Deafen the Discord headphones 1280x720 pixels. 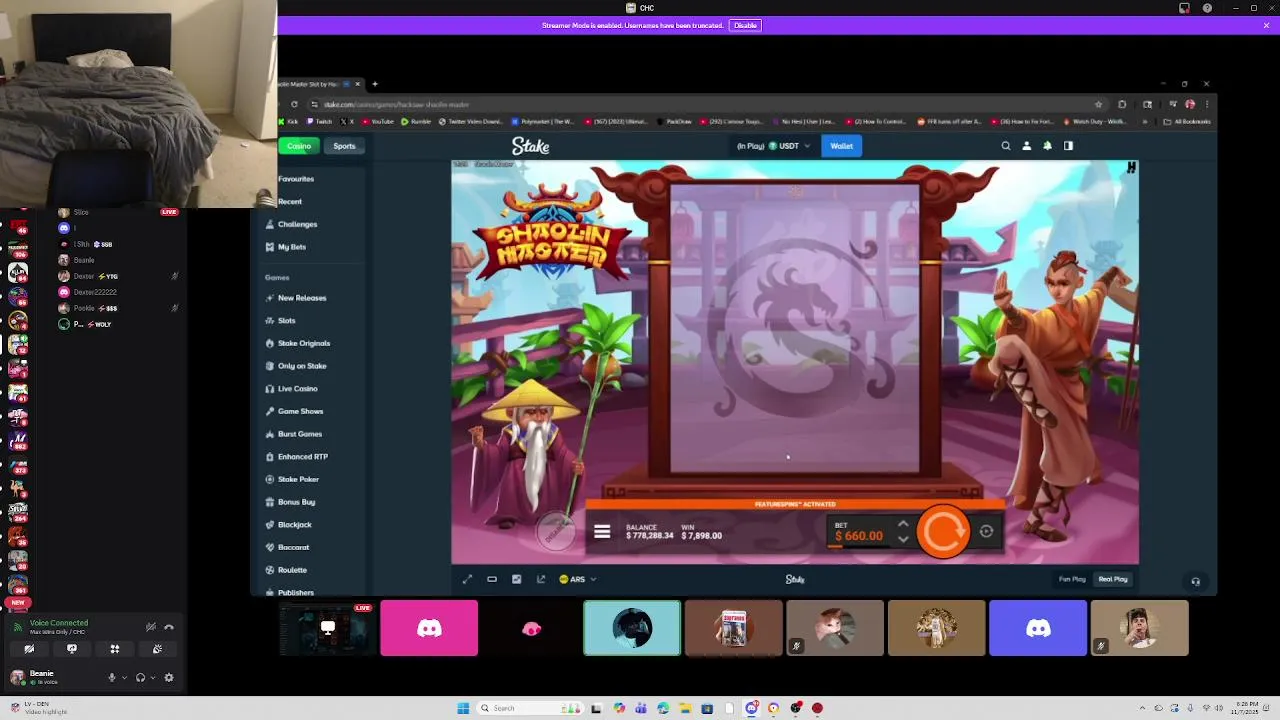(x=140, y=677)
